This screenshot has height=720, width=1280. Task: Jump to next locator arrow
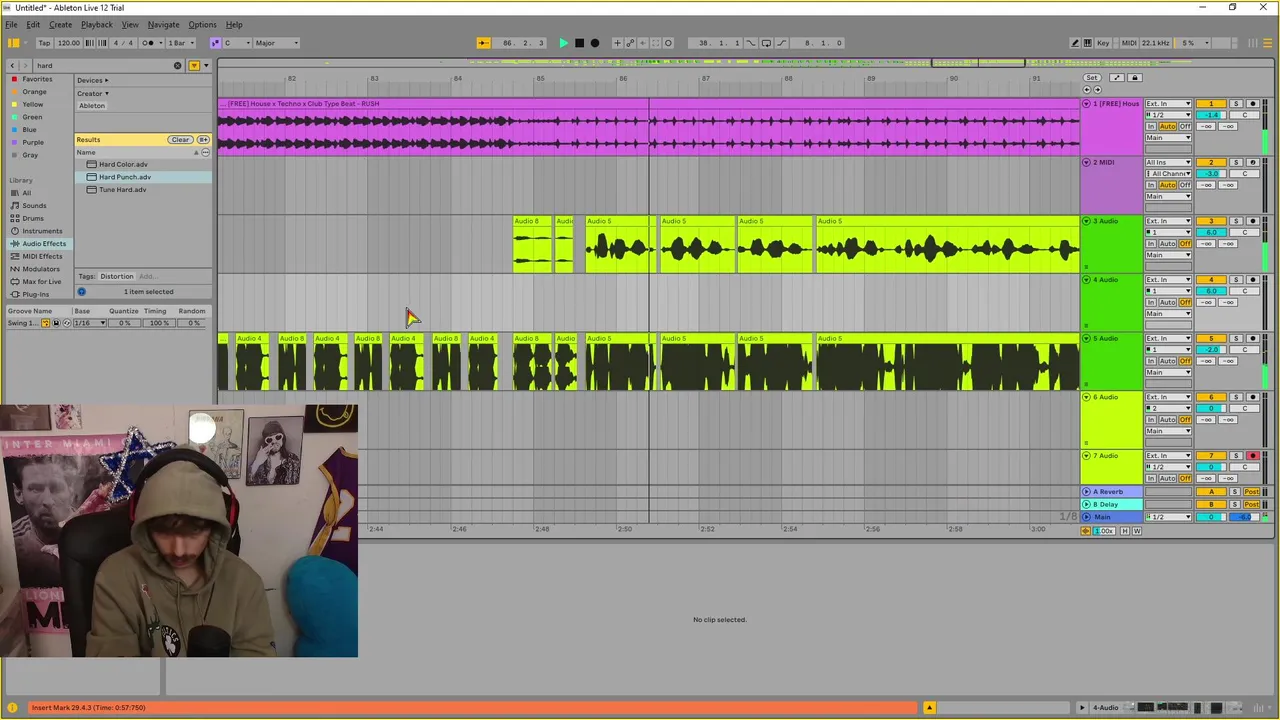[x=1097, y=89]
